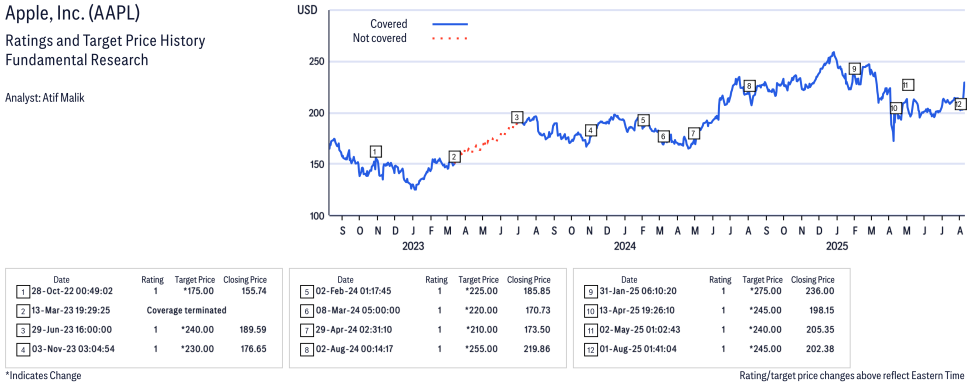Click marker 2 on the price chart

coord(455,157)
